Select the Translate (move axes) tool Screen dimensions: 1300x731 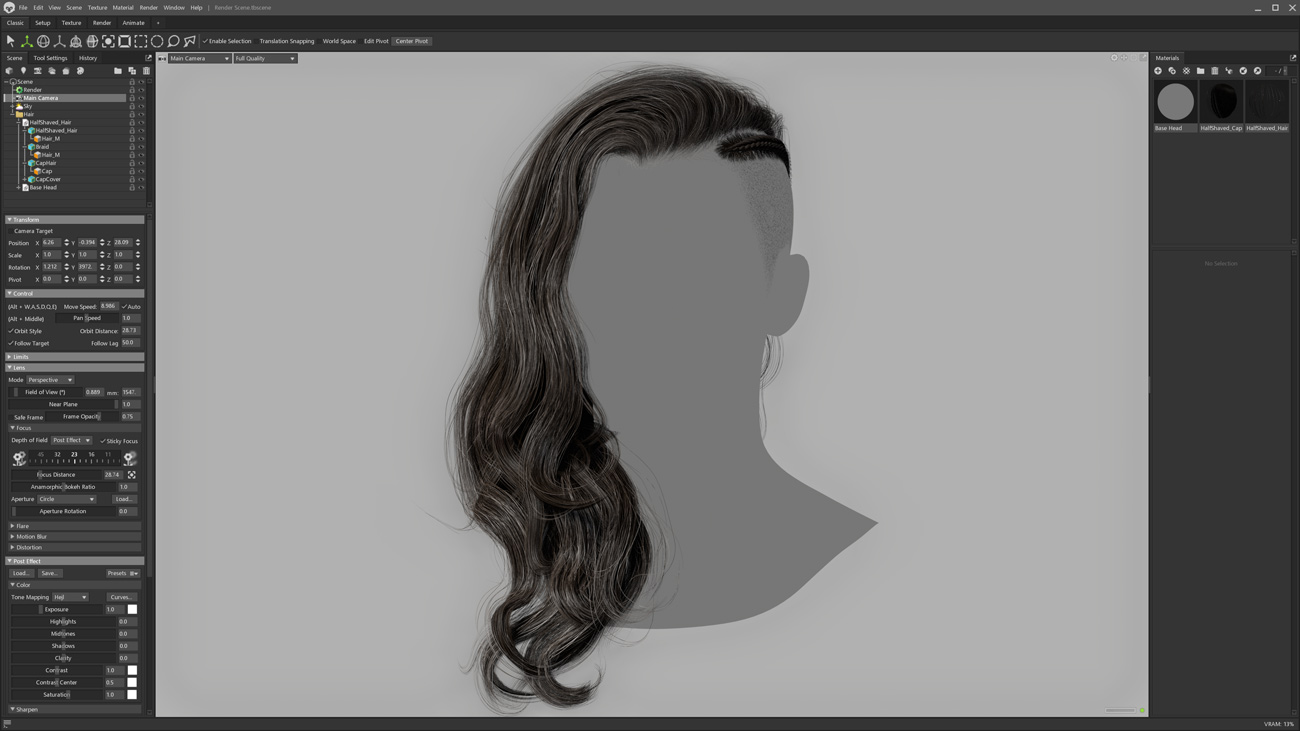click(x=27, y=41)
